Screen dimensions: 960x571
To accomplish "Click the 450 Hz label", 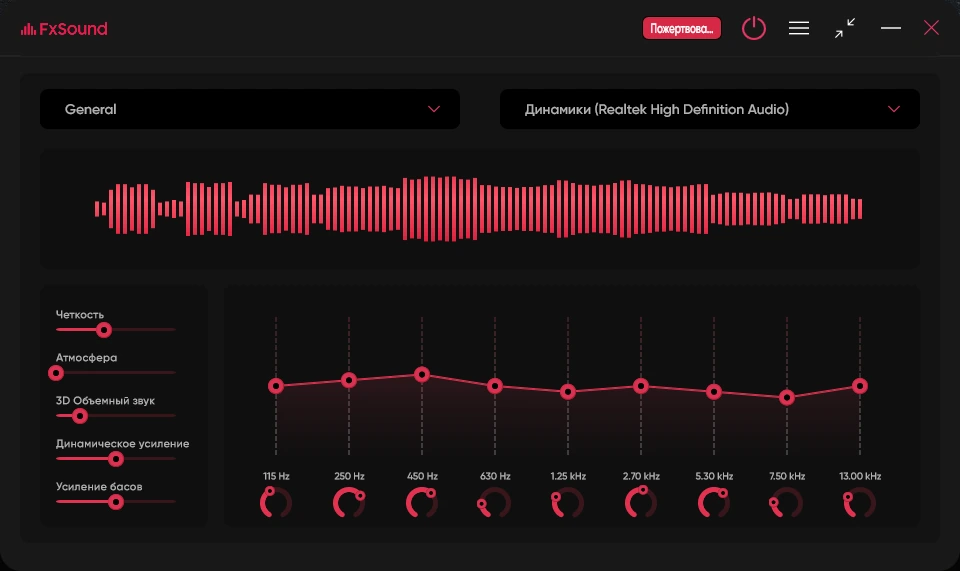I will (422, 476).
